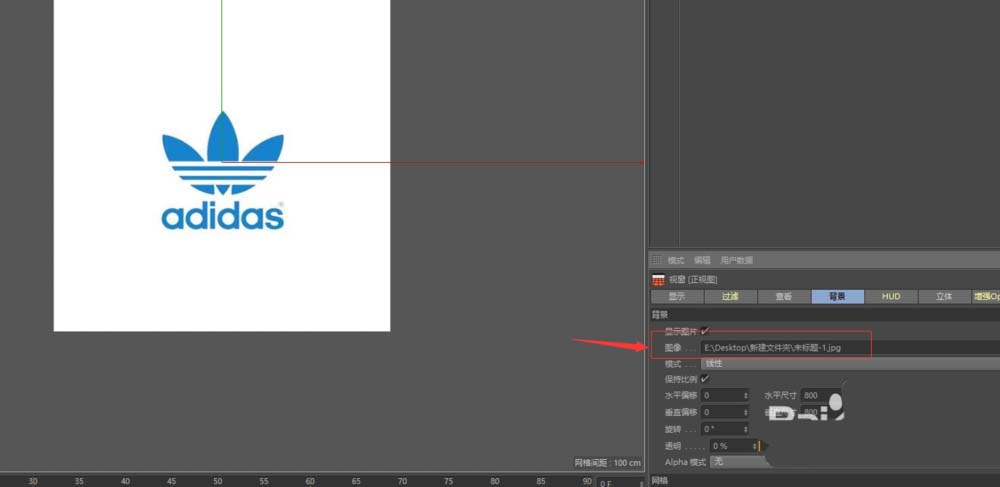Toggle the 保持比例 checkbox
1000x487 pixels.
705,379
